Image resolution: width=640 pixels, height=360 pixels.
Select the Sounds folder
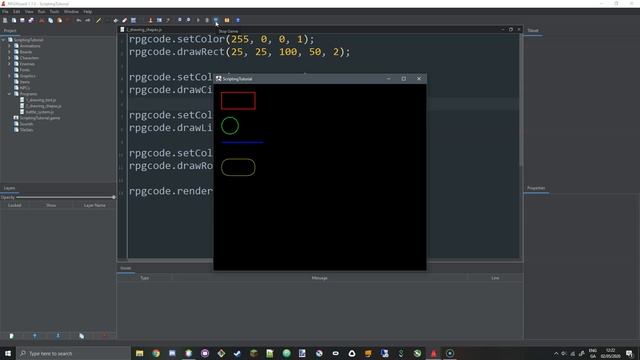[x=24, y=124]
